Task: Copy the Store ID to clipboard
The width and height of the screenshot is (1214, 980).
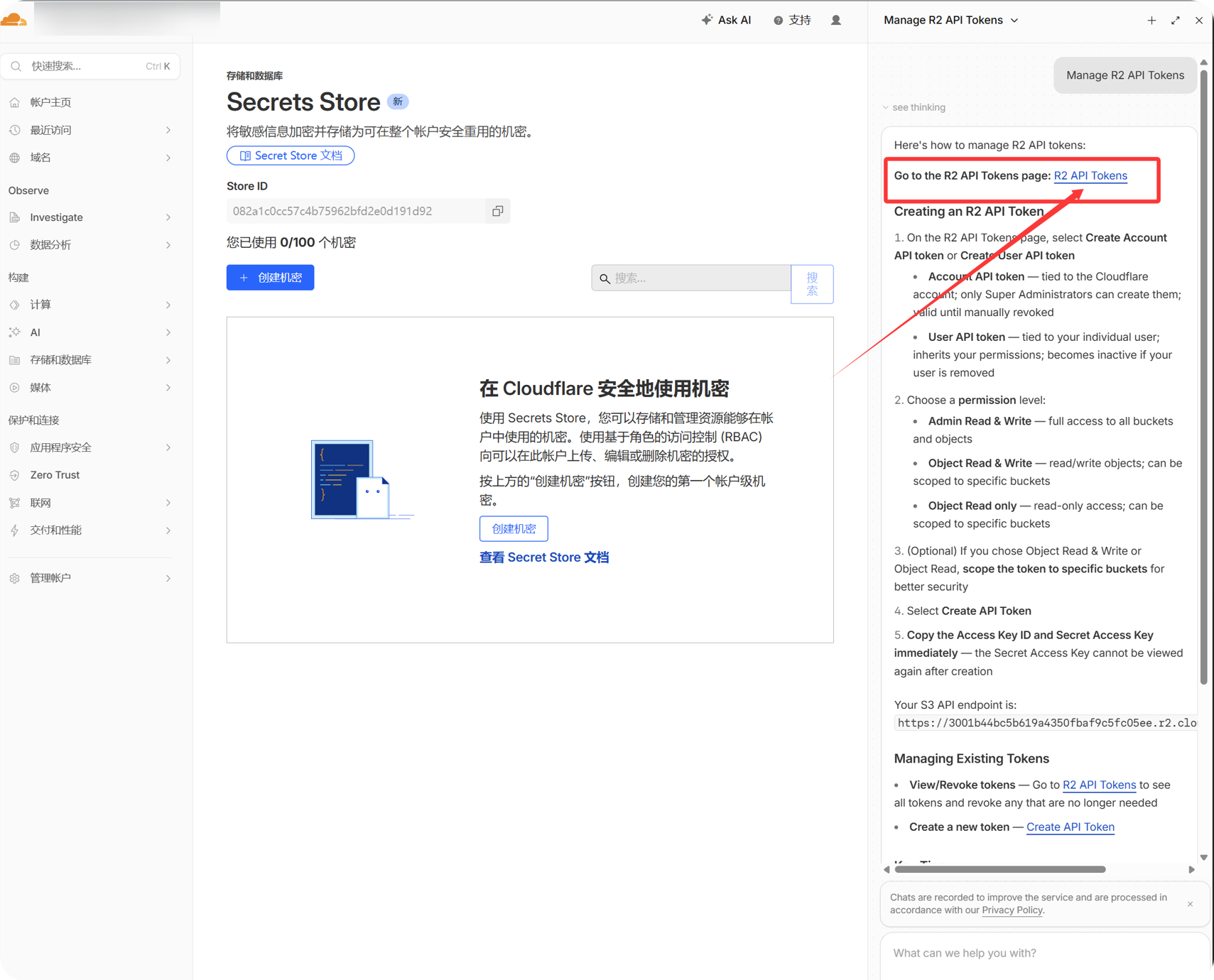Action: pos(497,211)
